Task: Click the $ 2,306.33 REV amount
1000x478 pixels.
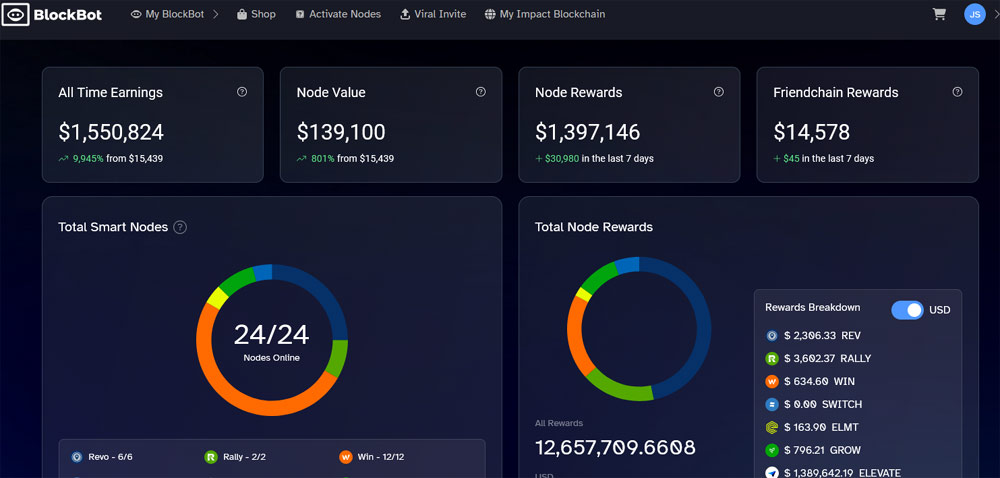Action: [823, 335]
